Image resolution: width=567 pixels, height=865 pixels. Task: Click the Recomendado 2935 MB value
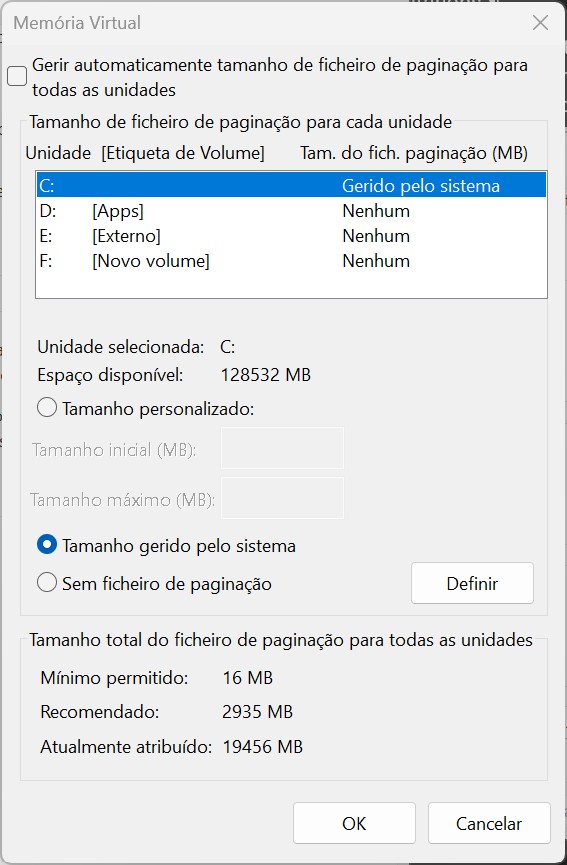point(258,712)
